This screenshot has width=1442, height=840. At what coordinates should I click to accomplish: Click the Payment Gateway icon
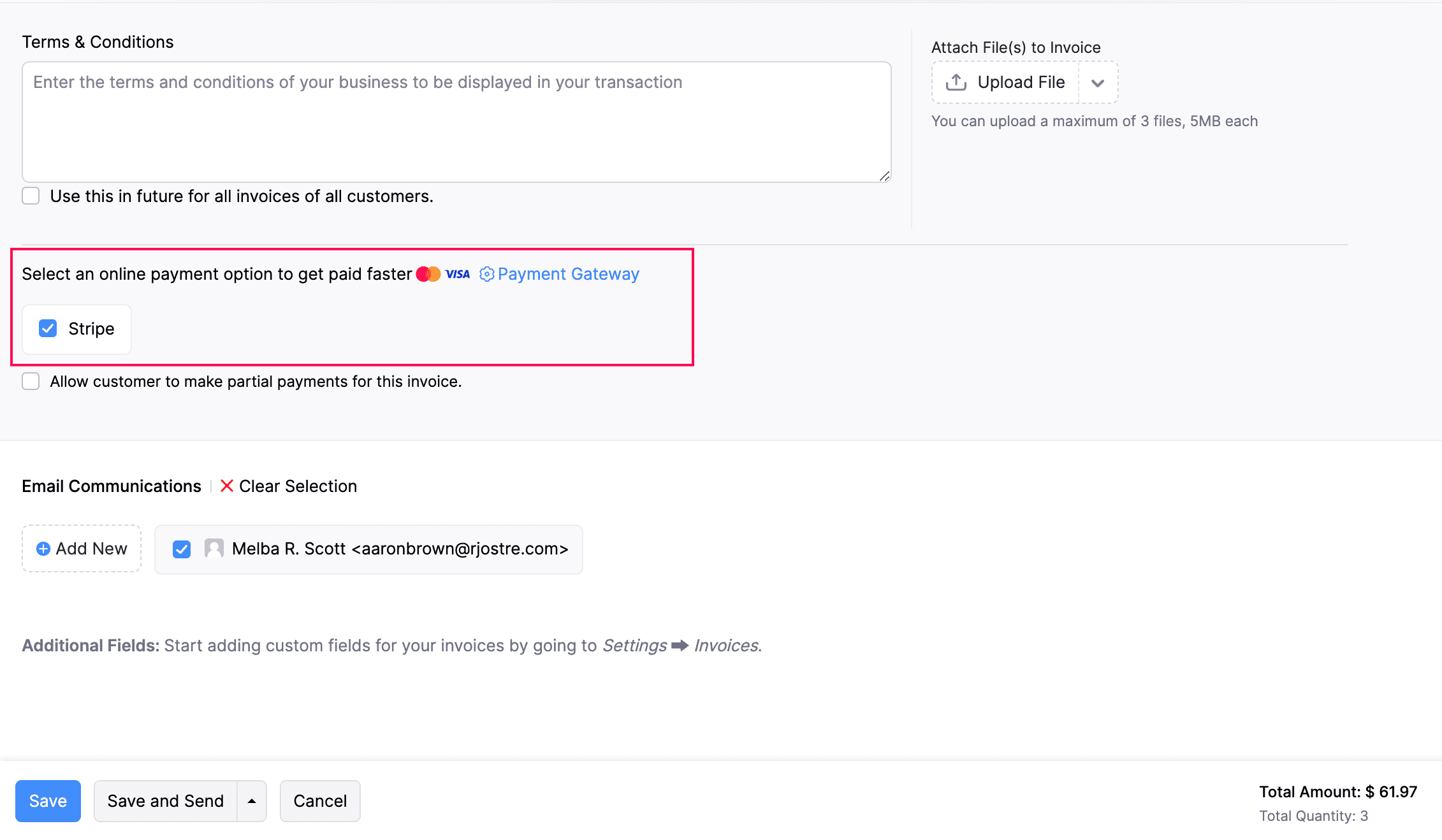click(x=488, y=274)
